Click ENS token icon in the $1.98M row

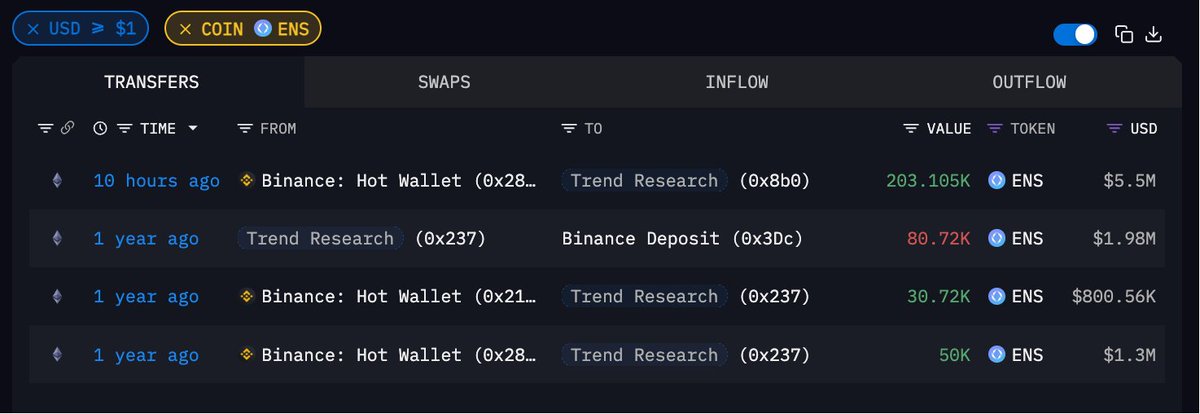(x=996, y=238)
